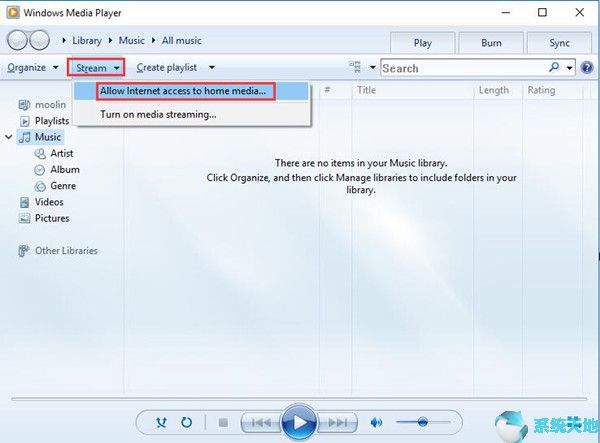Select Album under Music
The width and height of the screenshot is (600, 443).
65,169
